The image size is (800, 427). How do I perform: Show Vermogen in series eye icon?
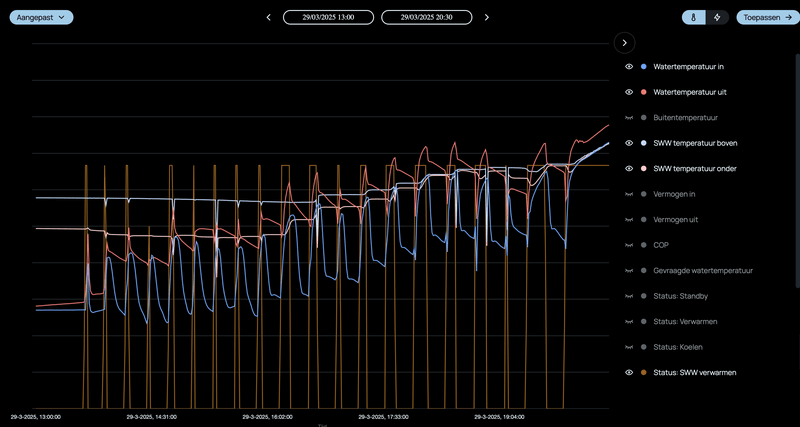point(629,194)
